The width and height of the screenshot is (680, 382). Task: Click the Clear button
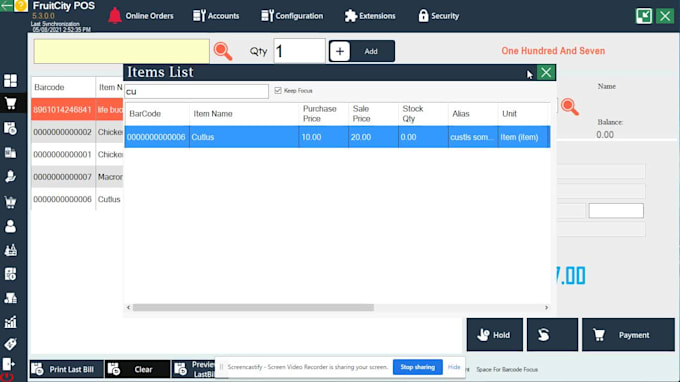coord(137,369)
